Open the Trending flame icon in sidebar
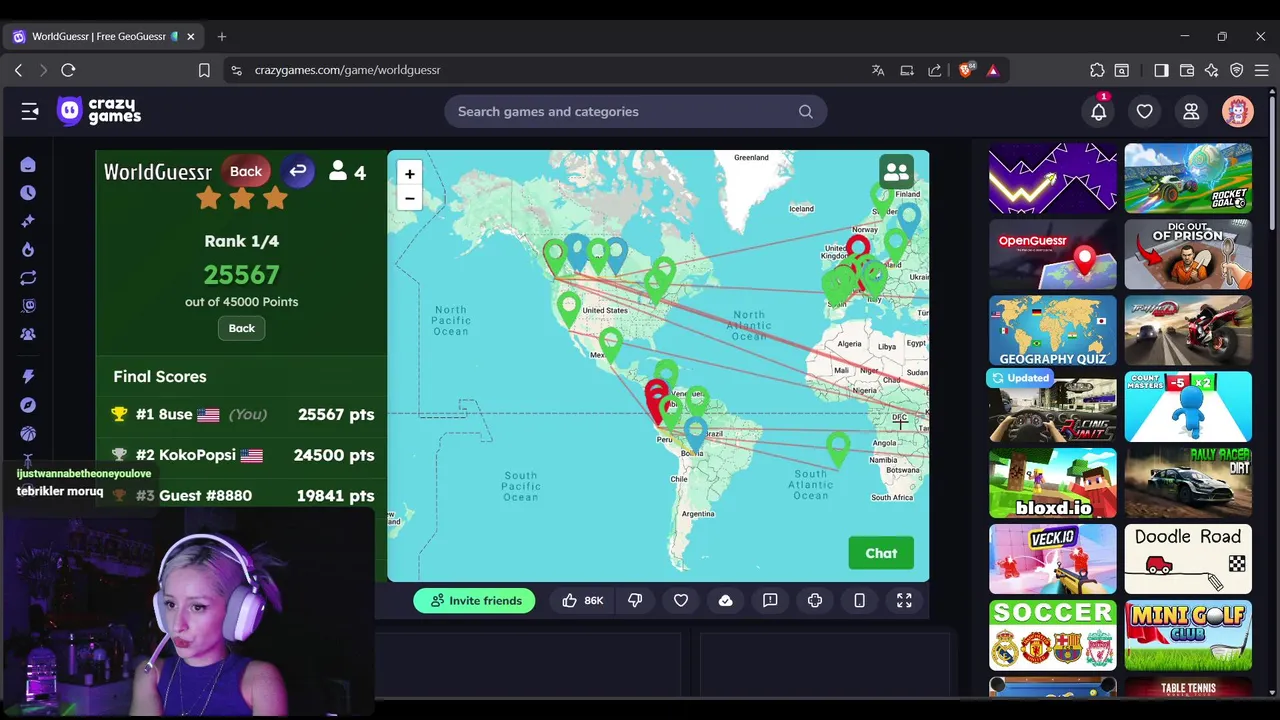1280x720 pixels. pyautogui.click(x=28, y=249)
